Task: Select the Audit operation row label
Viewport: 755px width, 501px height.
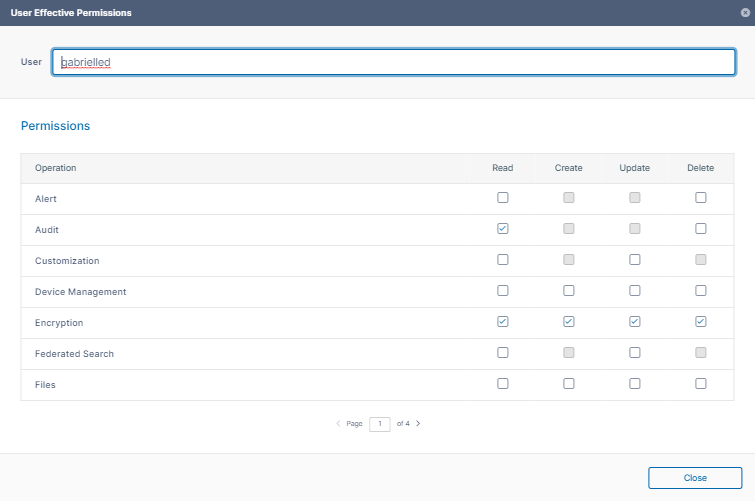Action: [47, 230]
